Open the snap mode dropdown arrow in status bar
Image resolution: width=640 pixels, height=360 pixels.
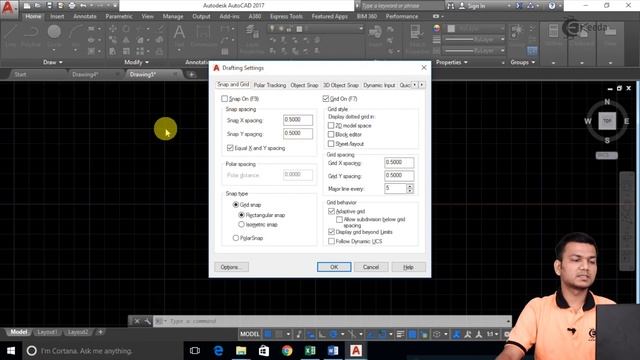pos(288,334)
